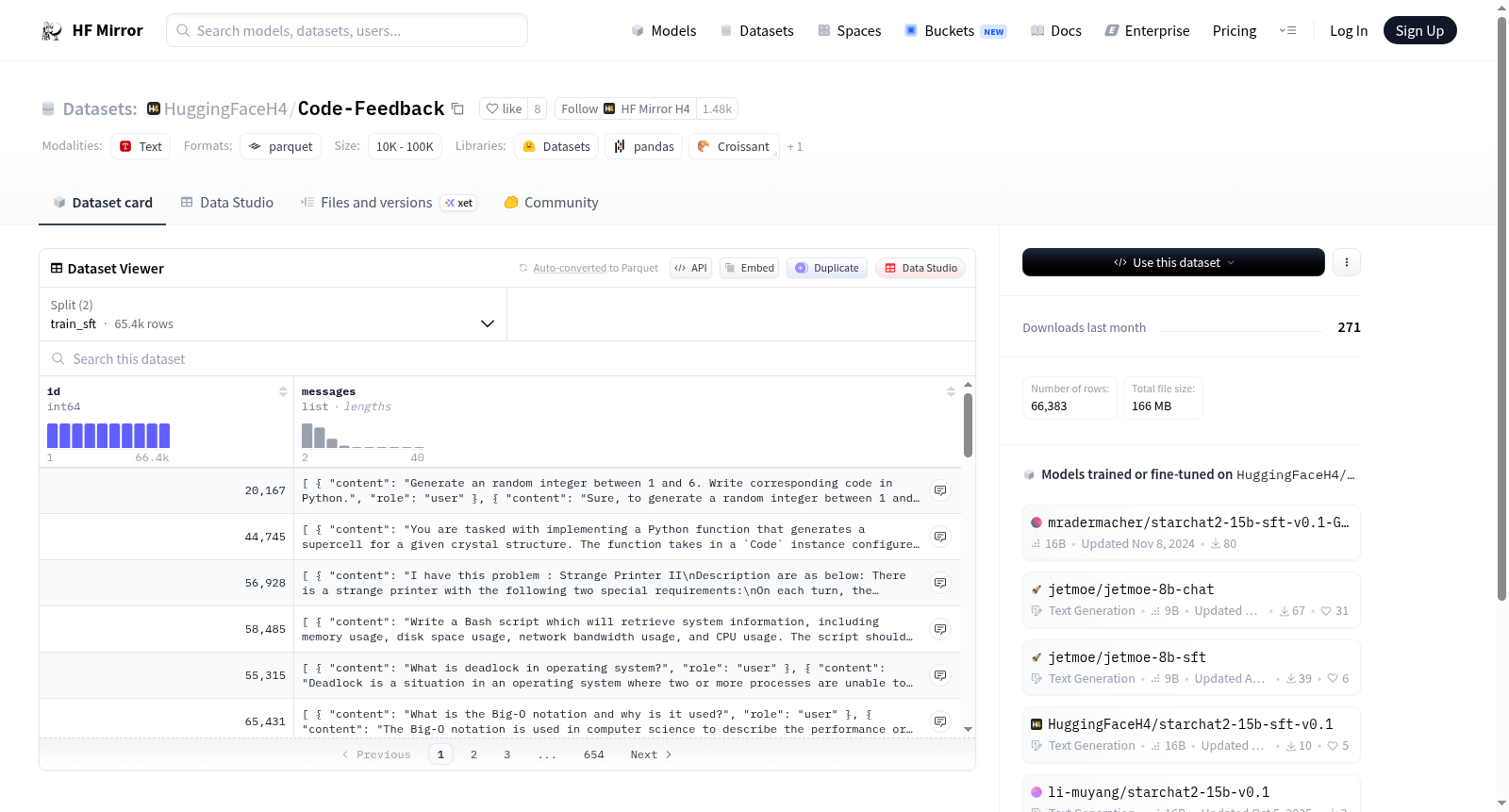Jump to page 654 of the dataset
The height and width of the screenshot is (812, 1509).
pyautogui.click(x=594, y=754)
